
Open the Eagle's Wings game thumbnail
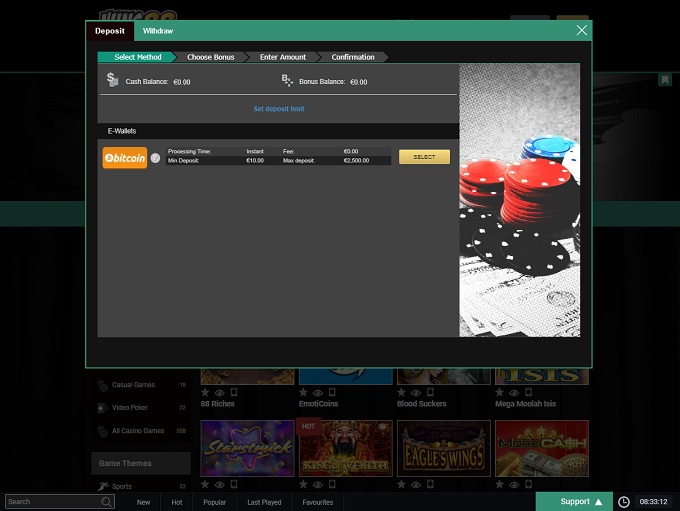click(x=444, y=448)
